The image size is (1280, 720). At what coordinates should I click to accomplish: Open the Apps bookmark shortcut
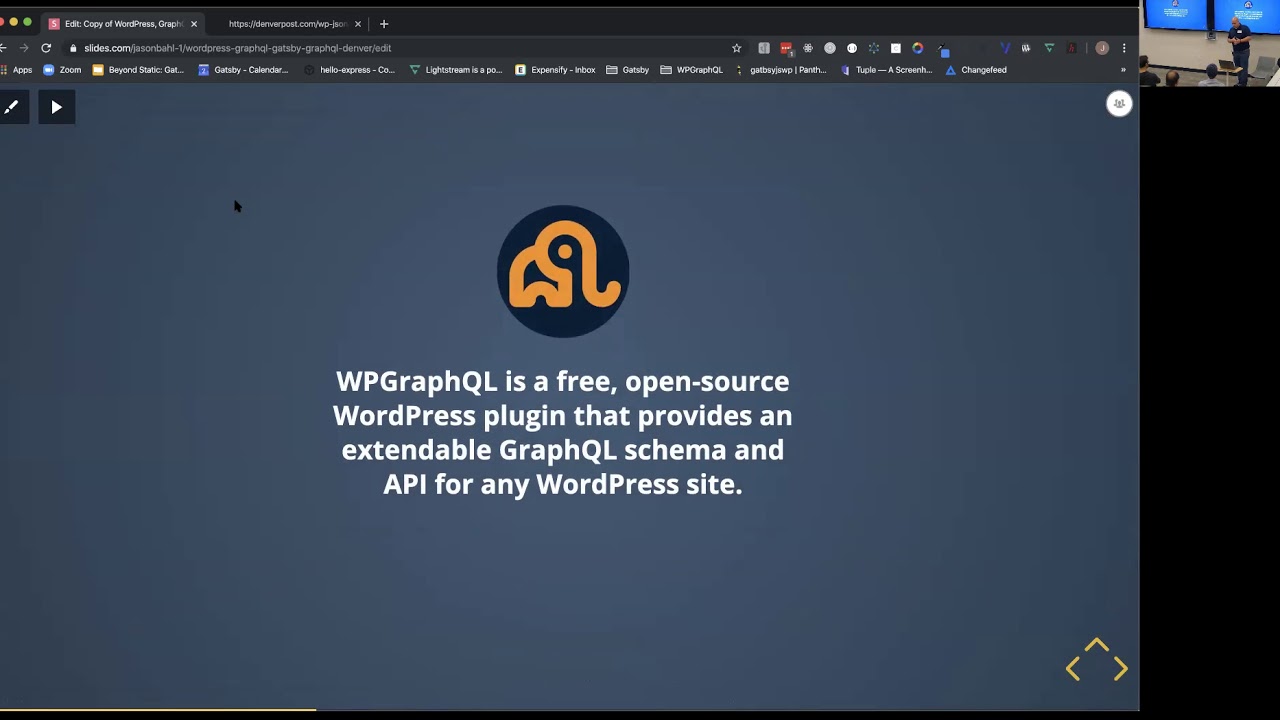pyautogui.click(x=17, y=70)
